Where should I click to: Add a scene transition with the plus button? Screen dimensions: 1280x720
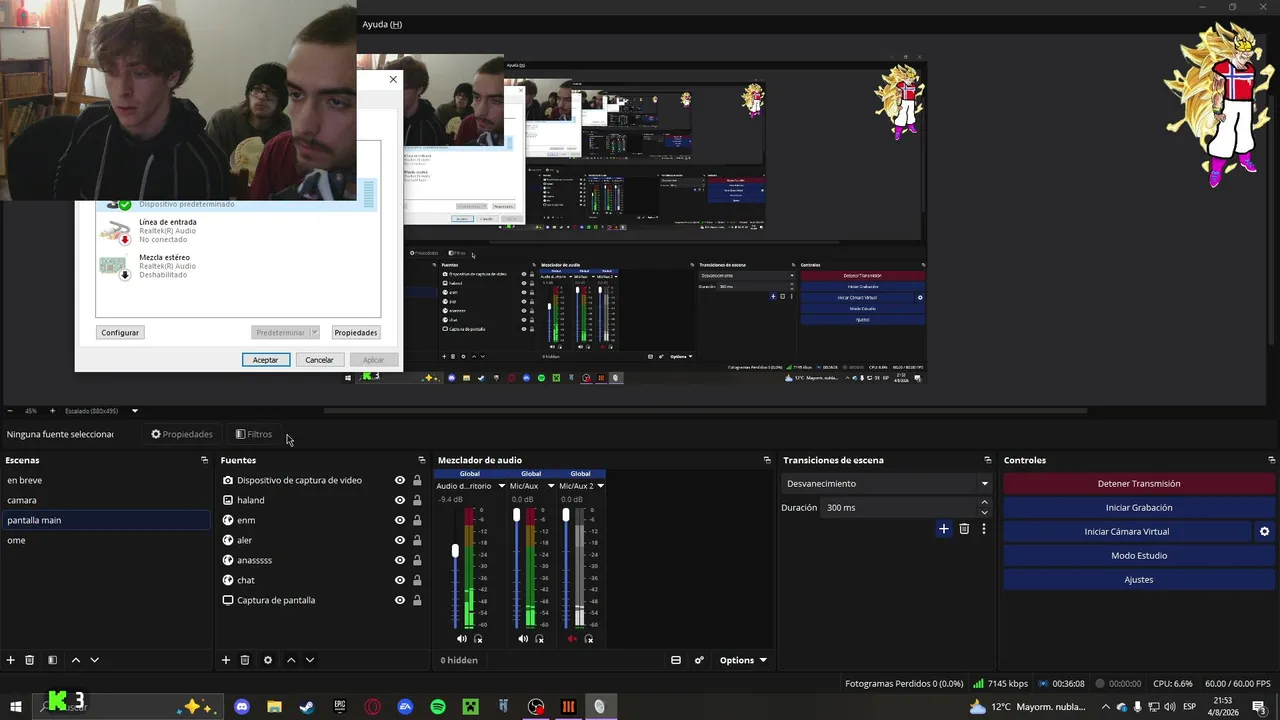(x=943, y=529)
